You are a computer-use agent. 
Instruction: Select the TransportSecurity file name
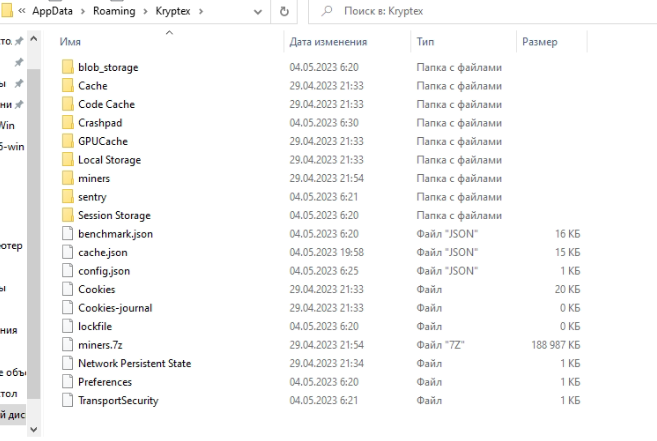coord(118,400)
